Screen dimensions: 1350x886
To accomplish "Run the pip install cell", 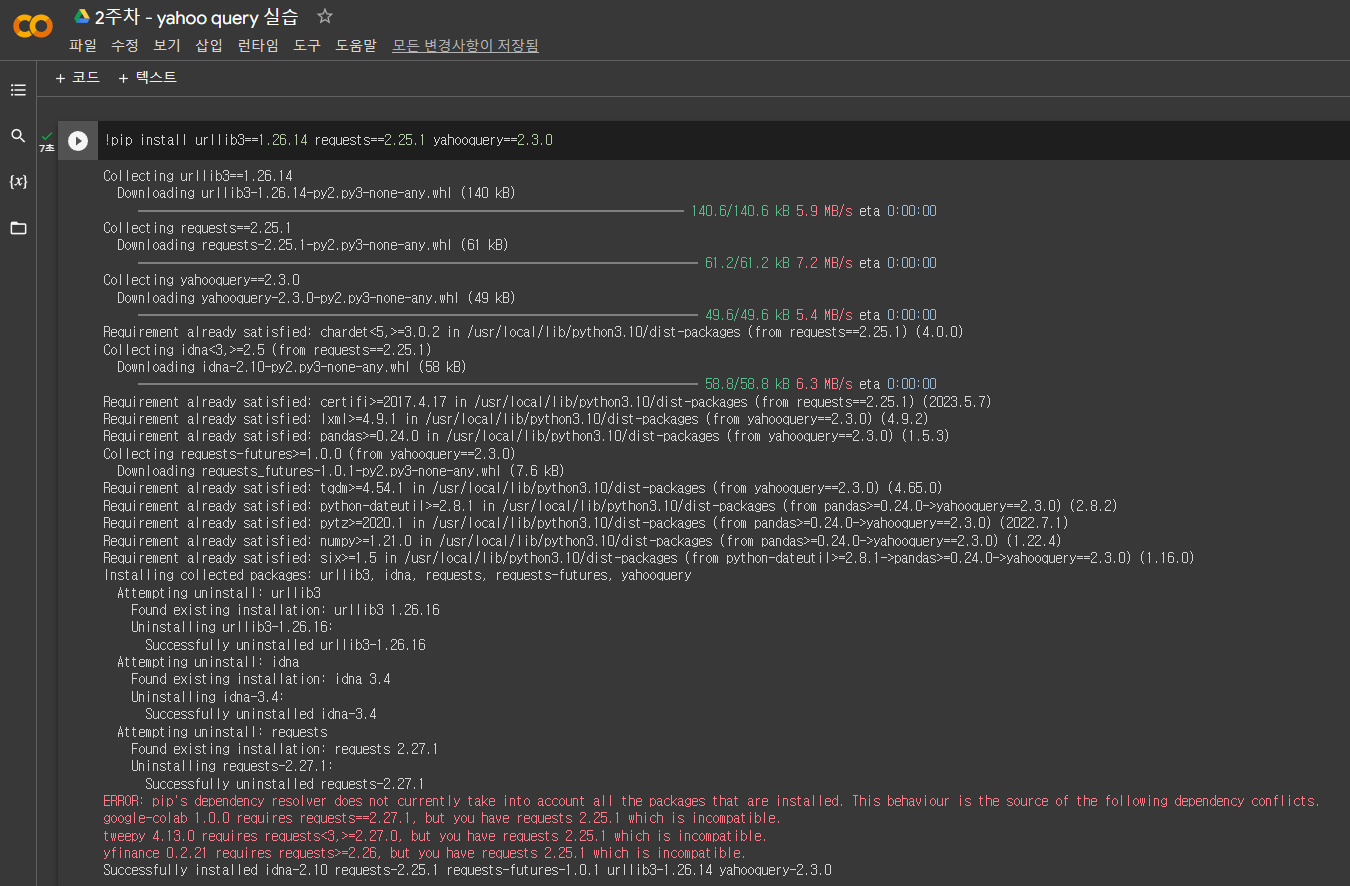I will point(78,141).
